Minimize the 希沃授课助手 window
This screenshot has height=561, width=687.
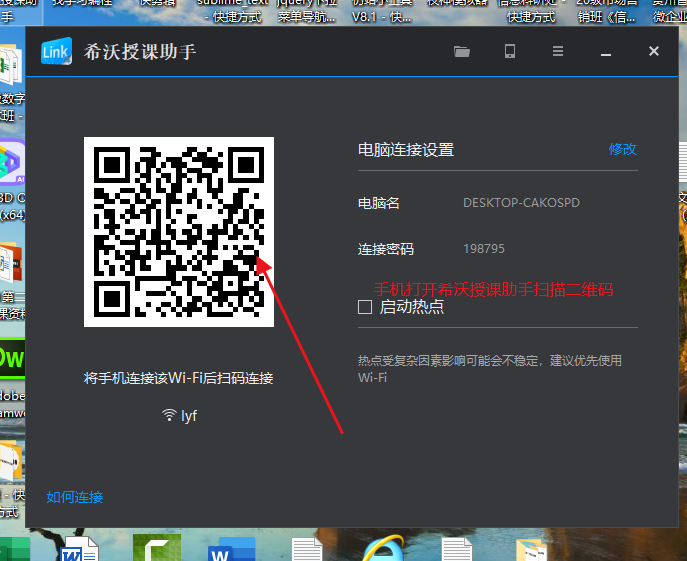click(606, 54)
